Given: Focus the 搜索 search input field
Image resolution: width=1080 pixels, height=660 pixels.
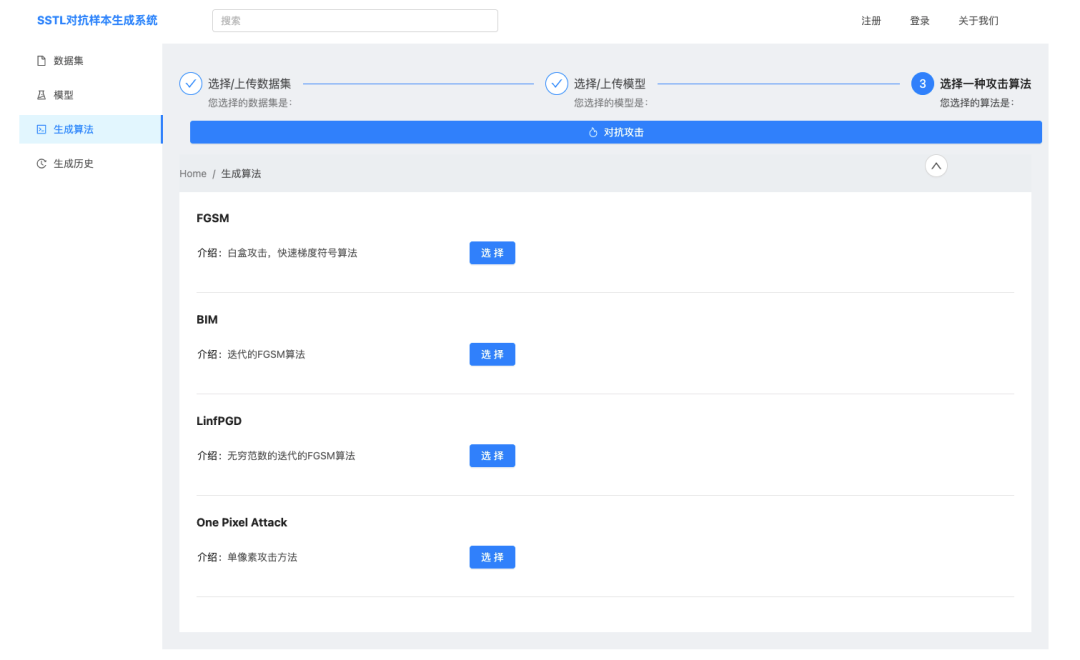Looking at the screenshot, I should (355, 21).
